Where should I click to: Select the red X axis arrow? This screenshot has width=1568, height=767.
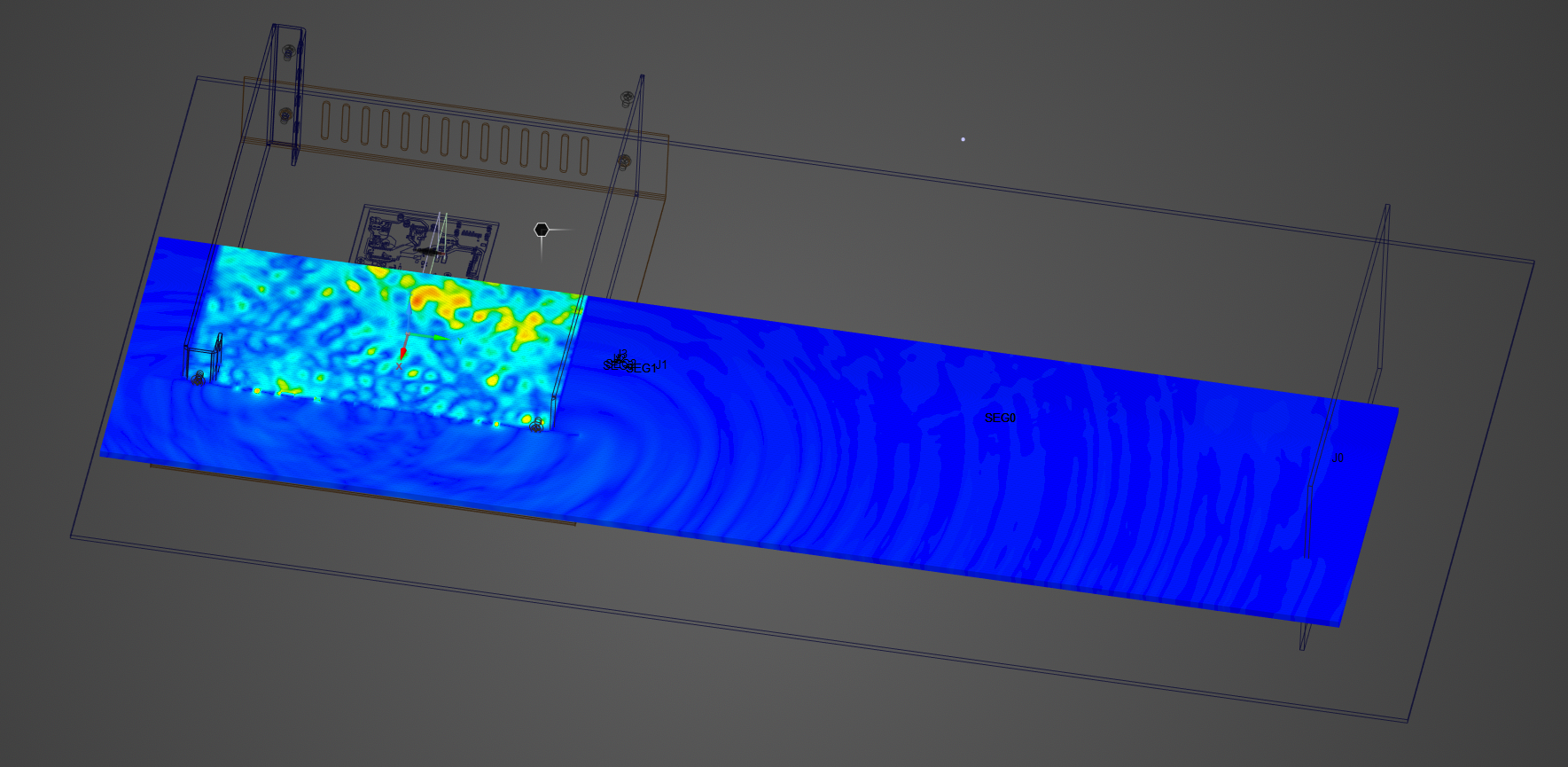click(x=402, y=353)
